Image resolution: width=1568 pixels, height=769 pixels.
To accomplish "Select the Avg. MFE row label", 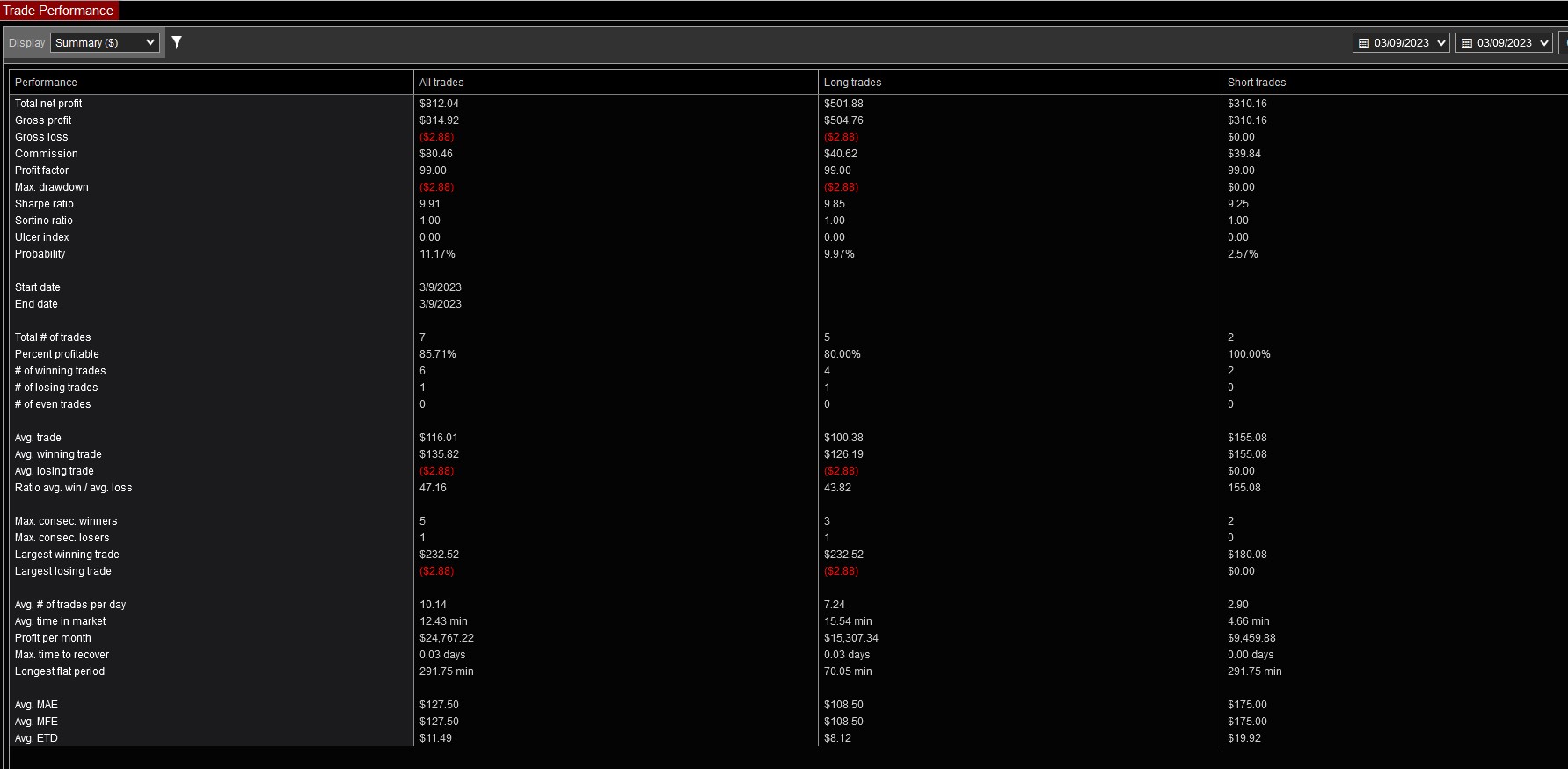I will point(36,722).
